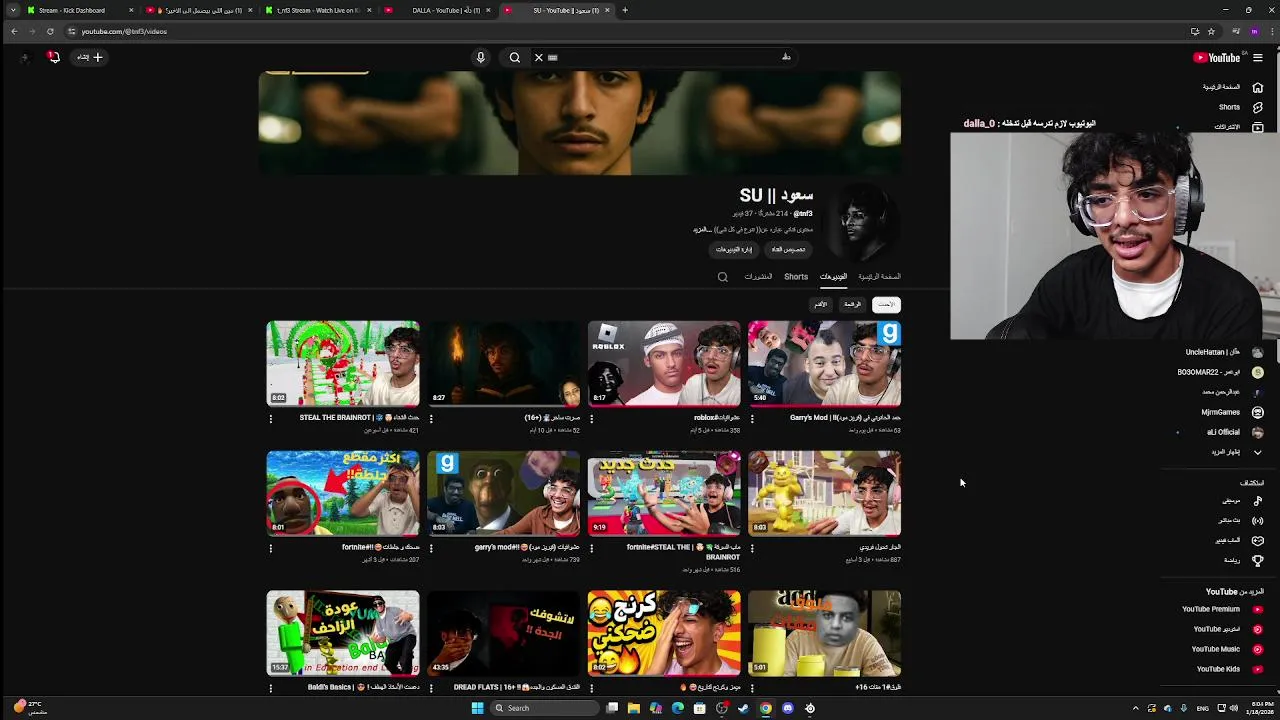Switch to the channel Posts tab
This screenshot has height=720, width=1280.
[758, 277]
